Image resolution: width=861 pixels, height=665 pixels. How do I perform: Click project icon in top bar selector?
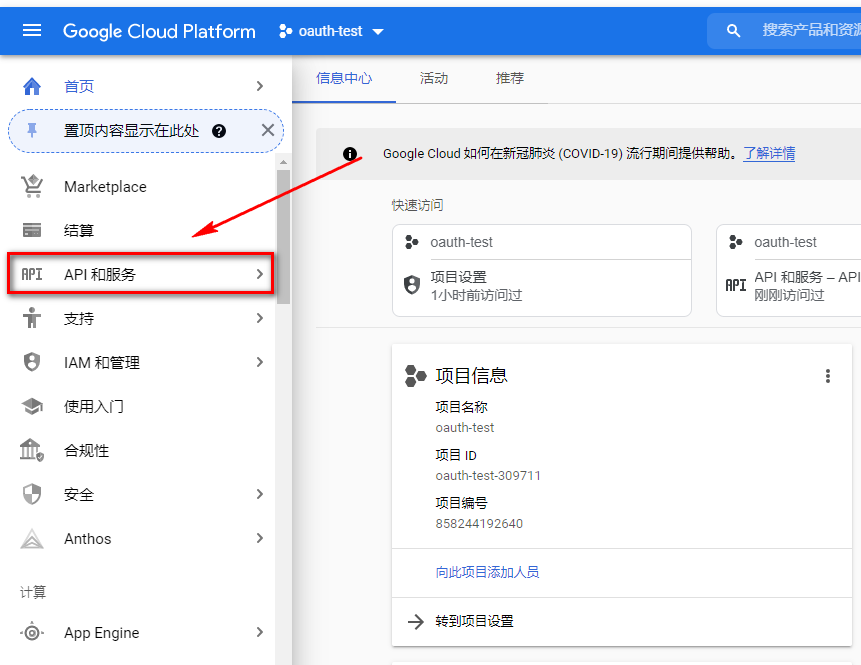tap(286, 31)
